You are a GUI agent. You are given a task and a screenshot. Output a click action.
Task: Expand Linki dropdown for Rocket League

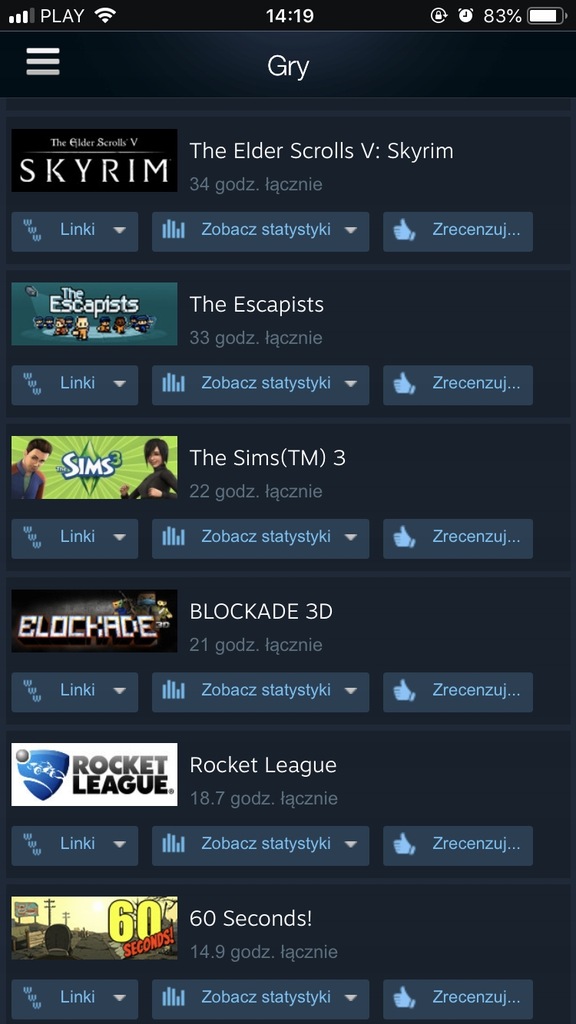[74, 845]
